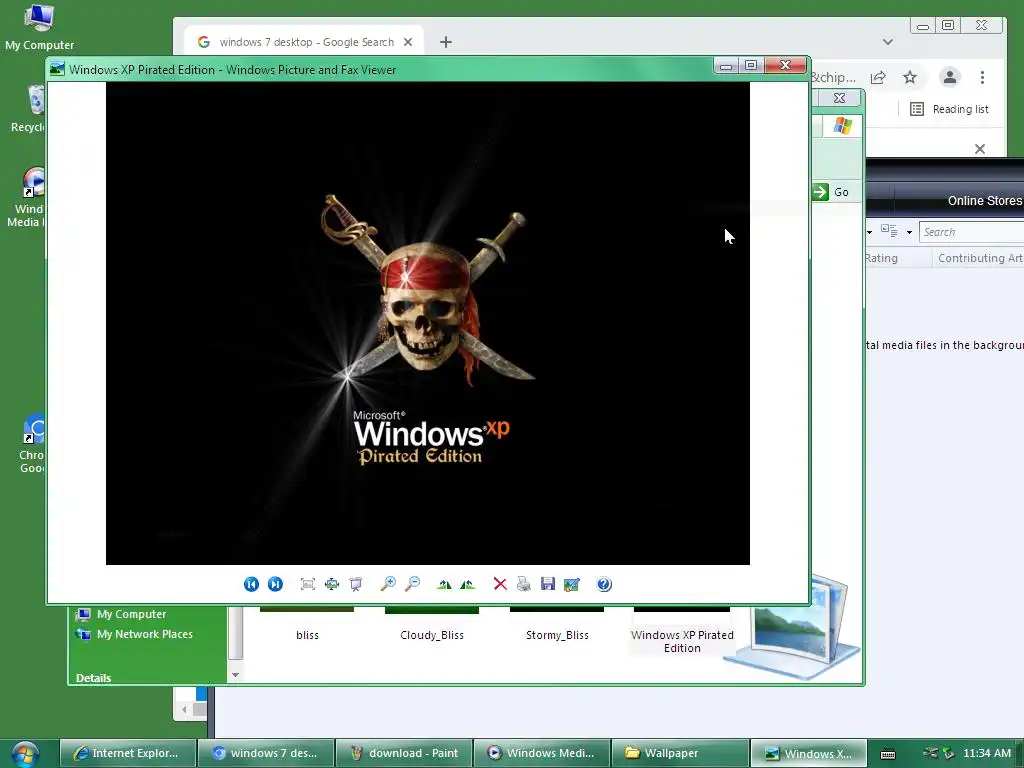
Task: Open the My Computer desktop icon
Action: [x=39, y=27]
